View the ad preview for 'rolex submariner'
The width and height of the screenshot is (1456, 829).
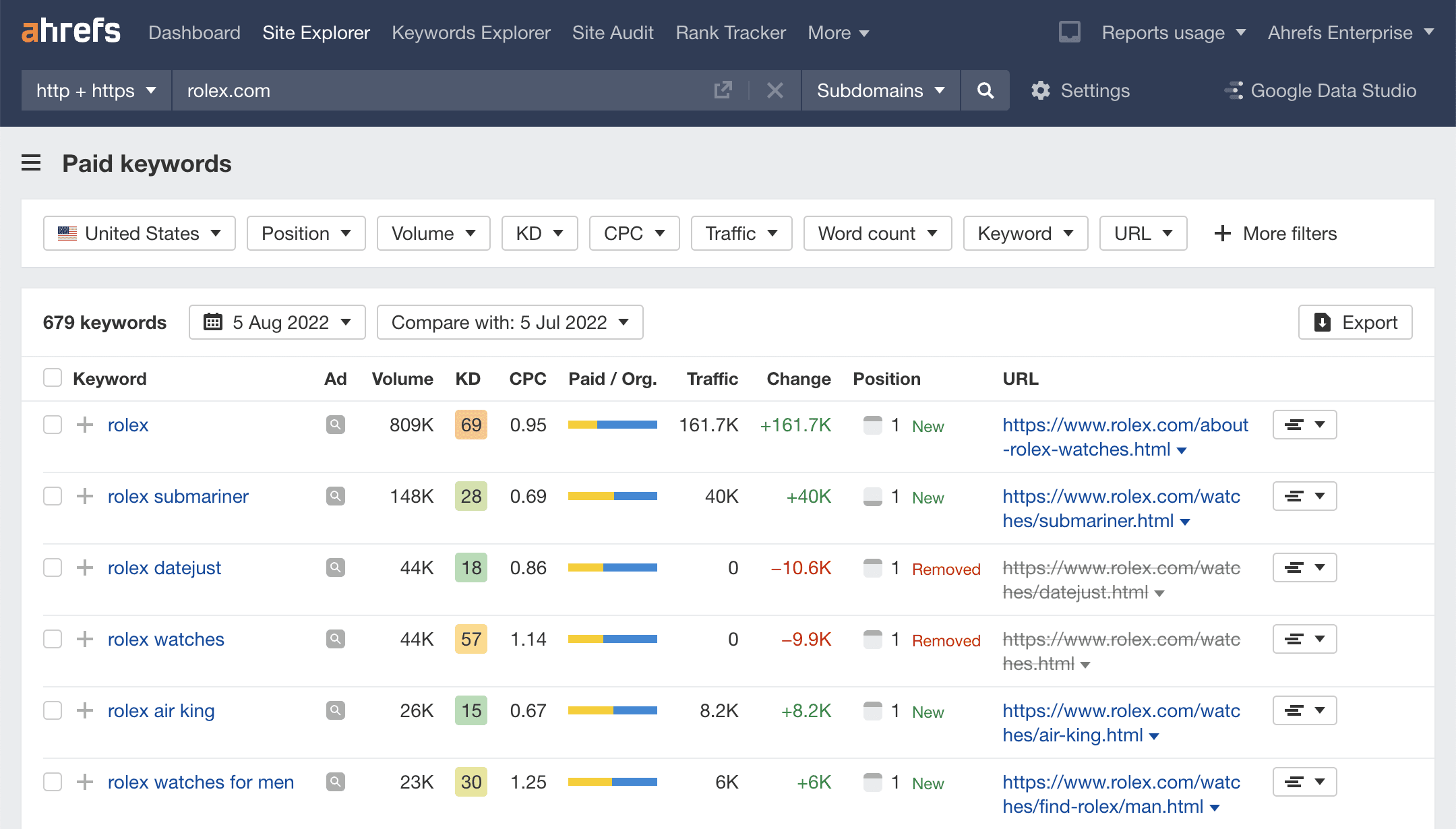coord(335,496)
